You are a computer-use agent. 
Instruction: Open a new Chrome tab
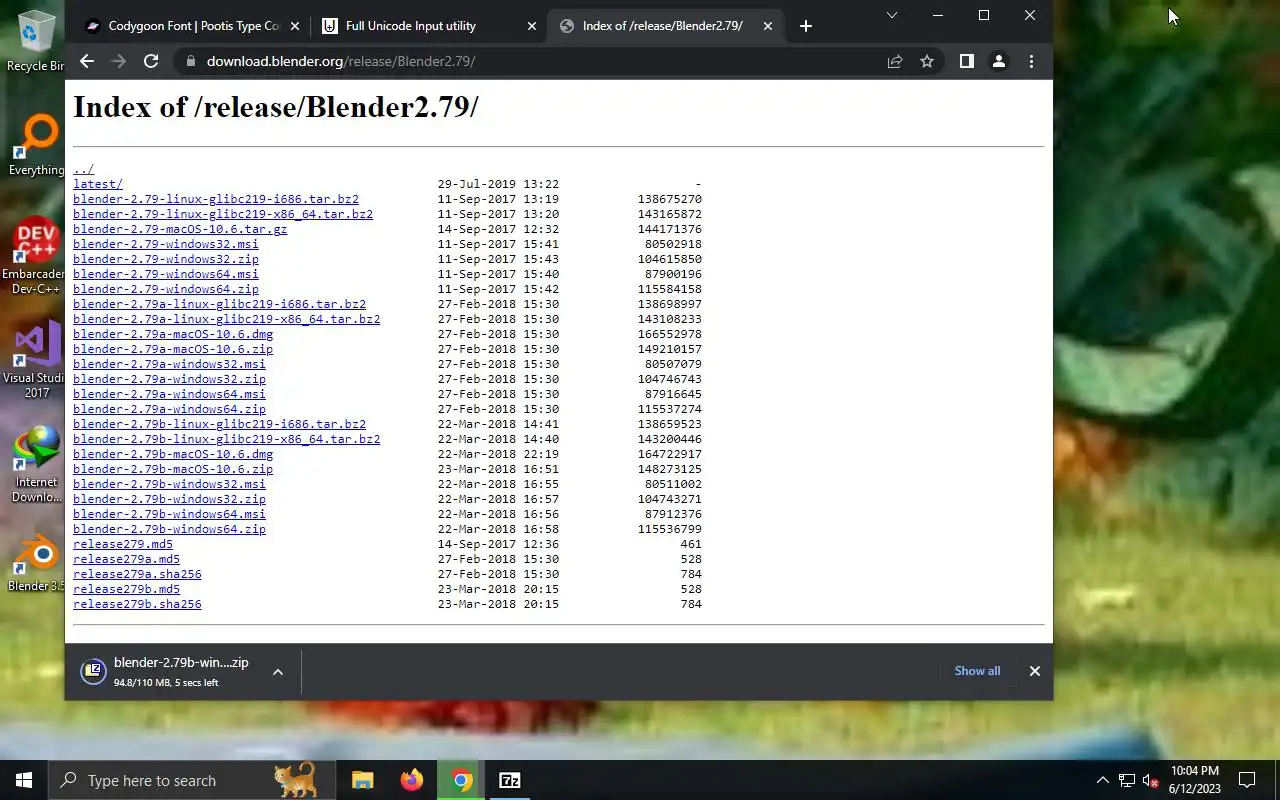click(x=806, y=26)
